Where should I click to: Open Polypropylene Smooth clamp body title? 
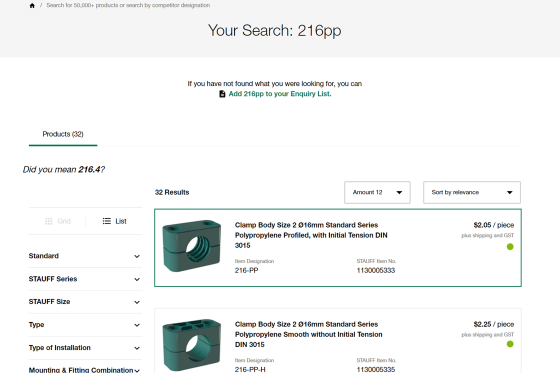point(309,334)
